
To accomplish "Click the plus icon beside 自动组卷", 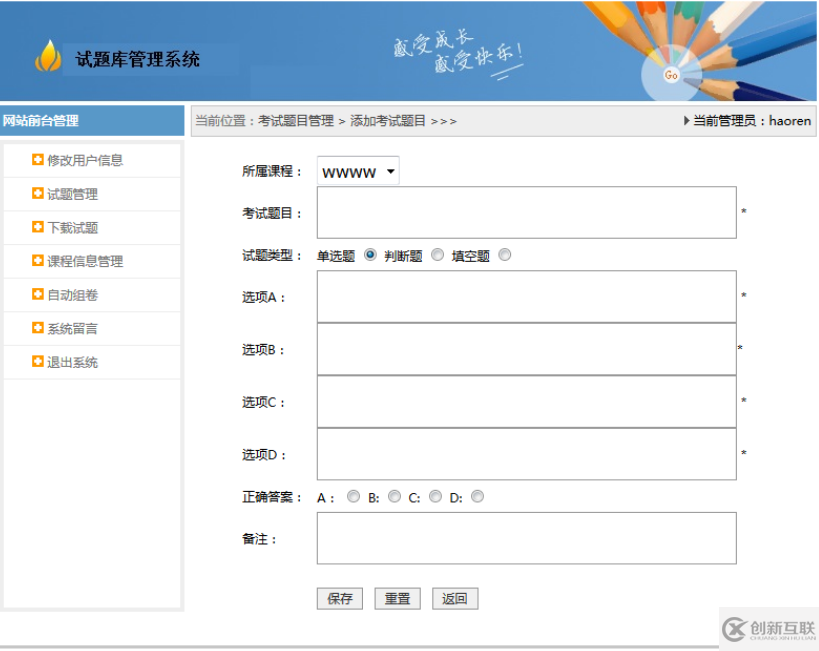I will (x=38, y=294).
